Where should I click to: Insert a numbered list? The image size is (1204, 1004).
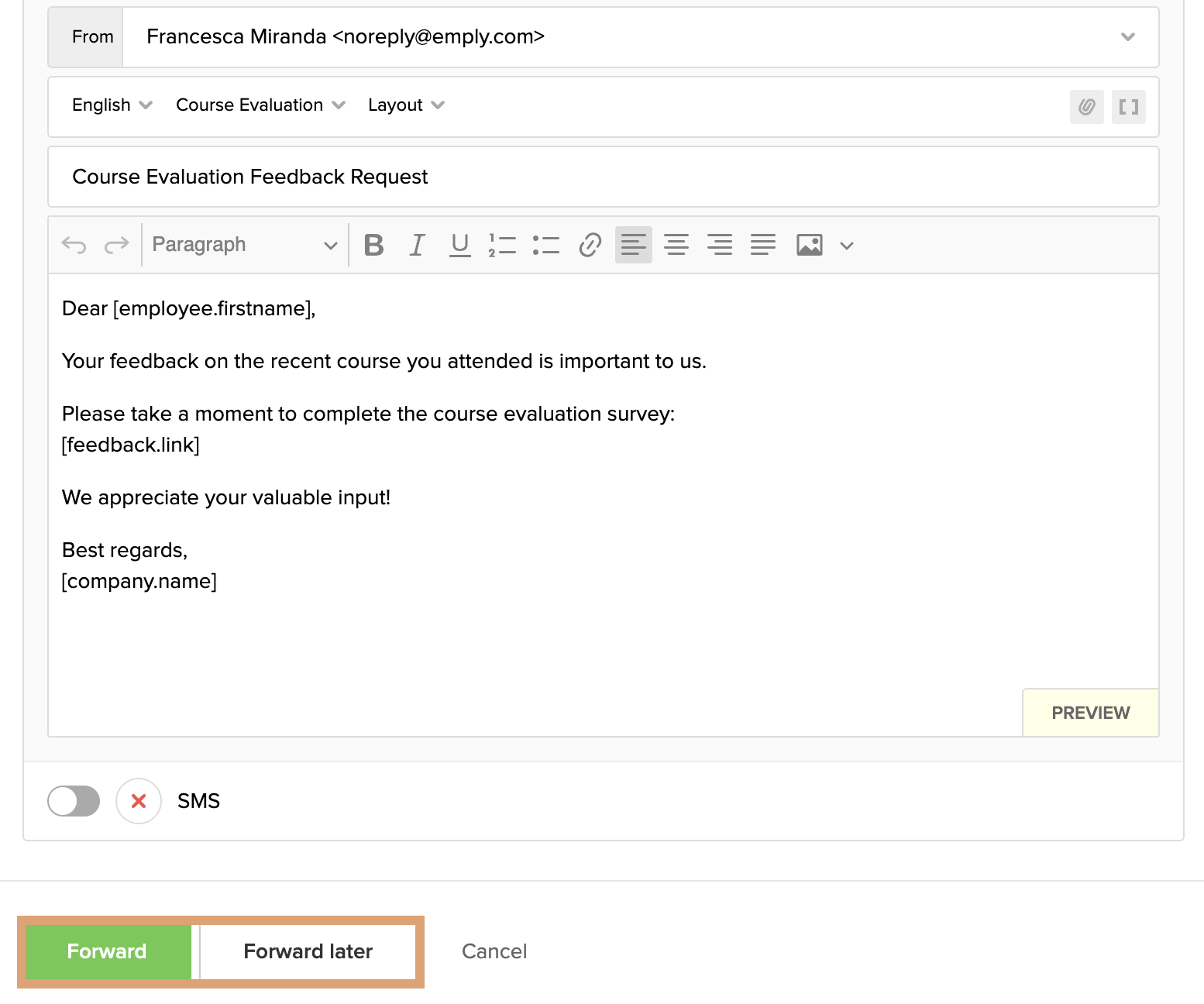502,246
